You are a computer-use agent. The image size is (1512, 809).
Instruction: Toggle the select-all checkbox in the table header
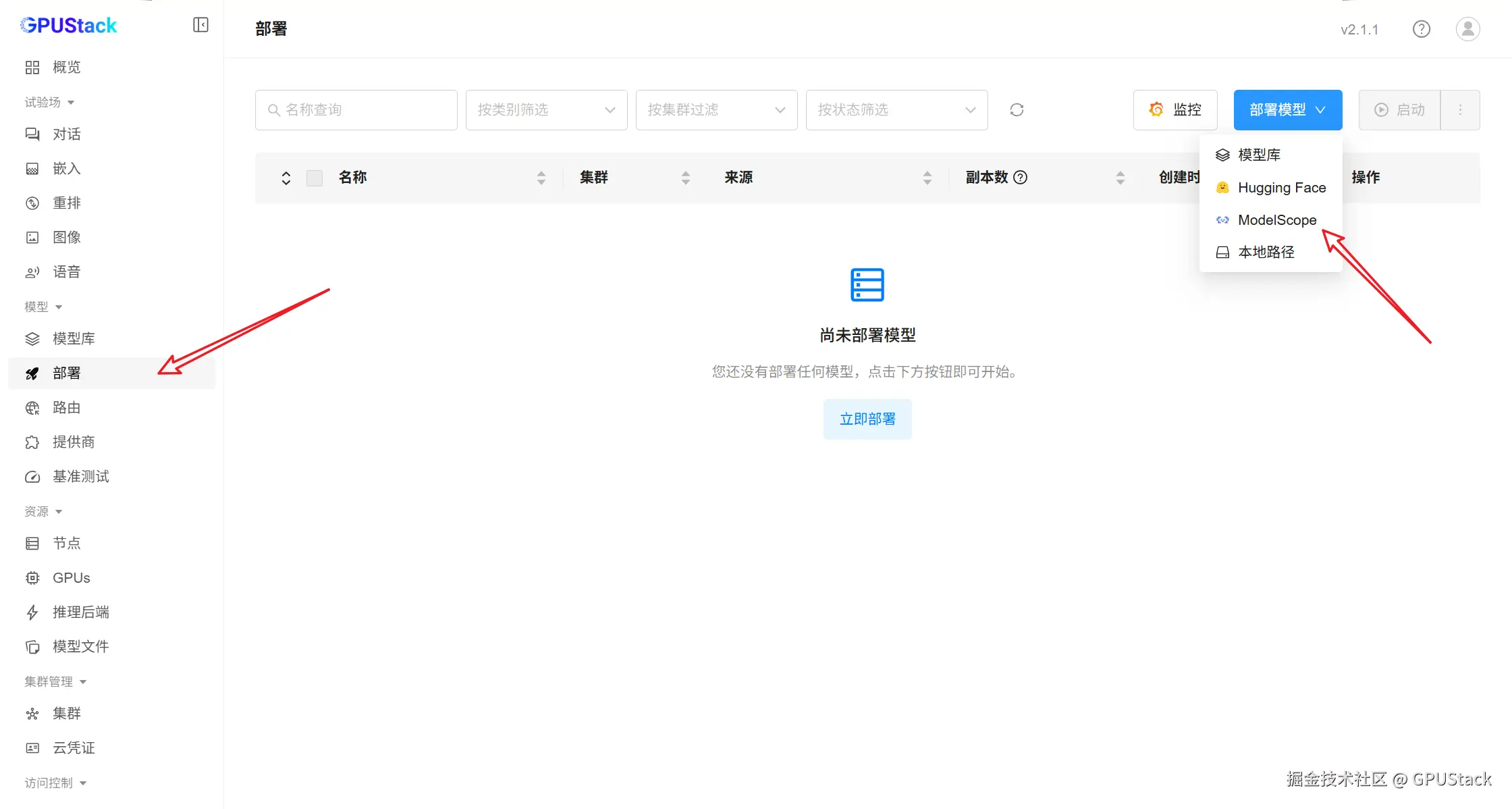pos(315,178)
